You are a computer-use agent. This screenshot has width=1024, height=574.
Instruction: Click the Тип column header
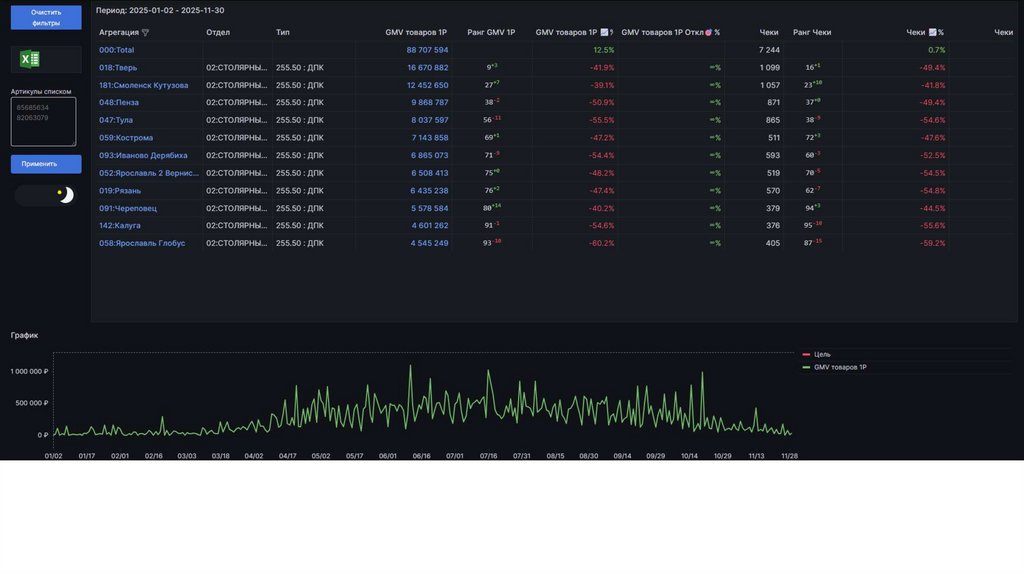click(282, 33)
